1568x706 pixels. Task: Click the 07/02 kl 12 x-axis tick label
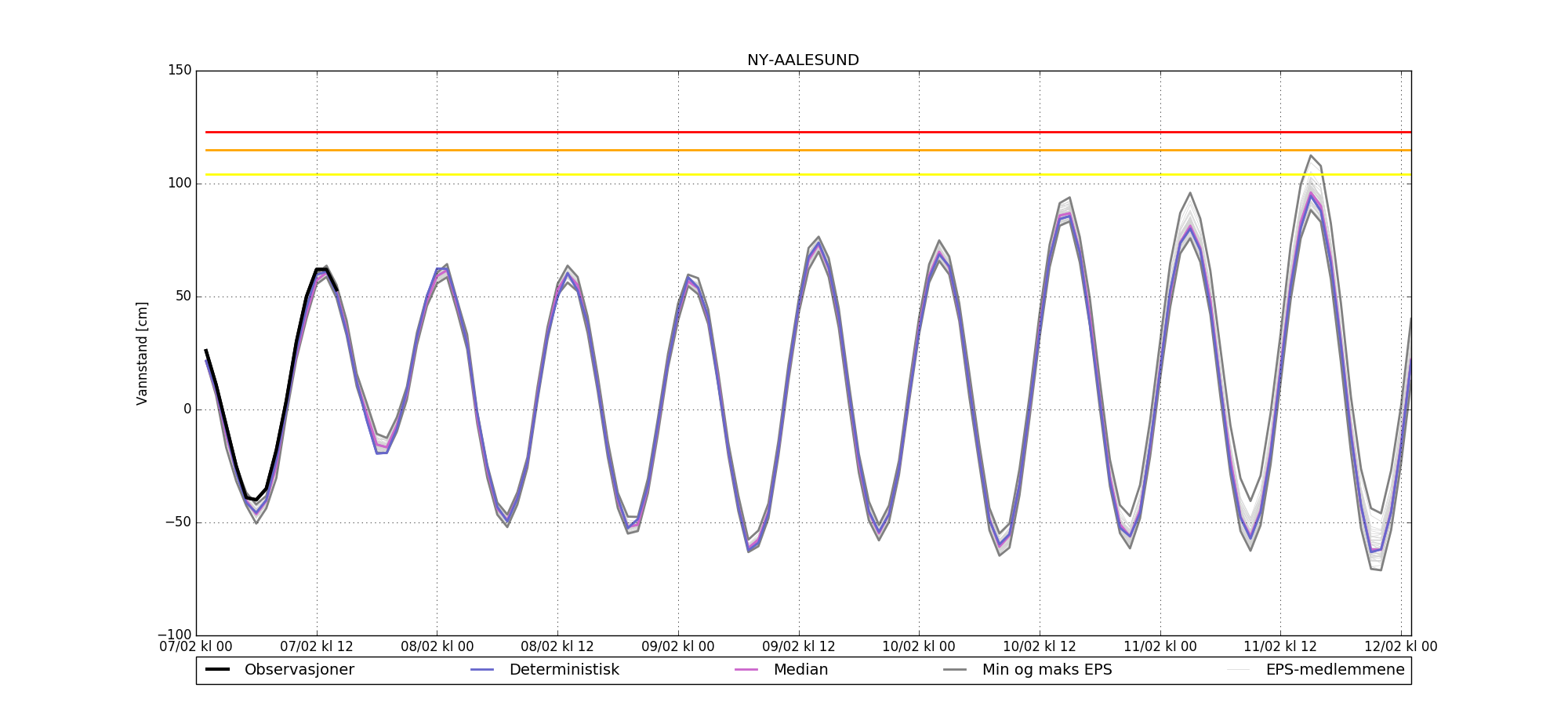point(317,647)
